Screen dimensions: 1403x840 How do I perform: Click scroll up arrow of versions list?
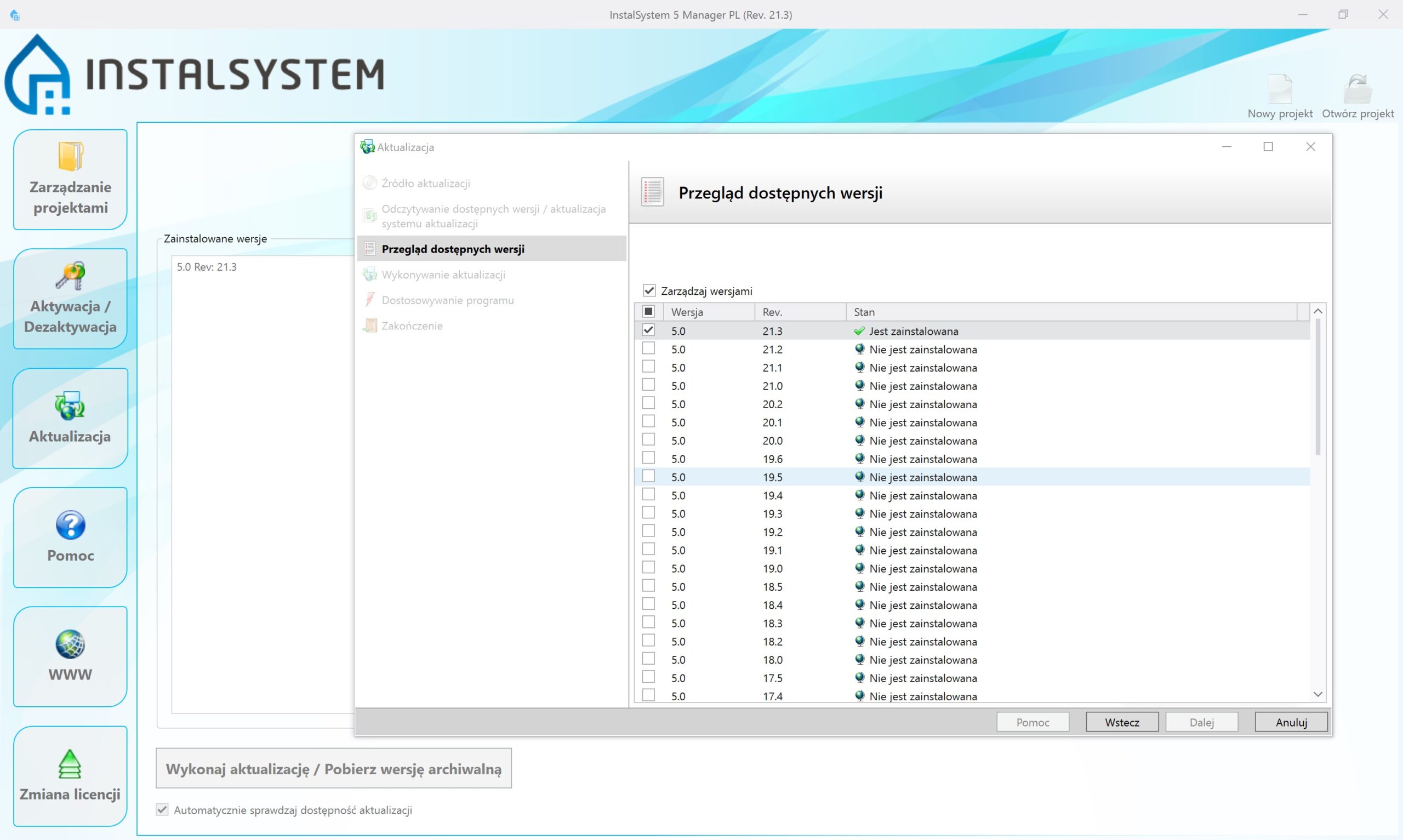click(x=1318, y=311)
